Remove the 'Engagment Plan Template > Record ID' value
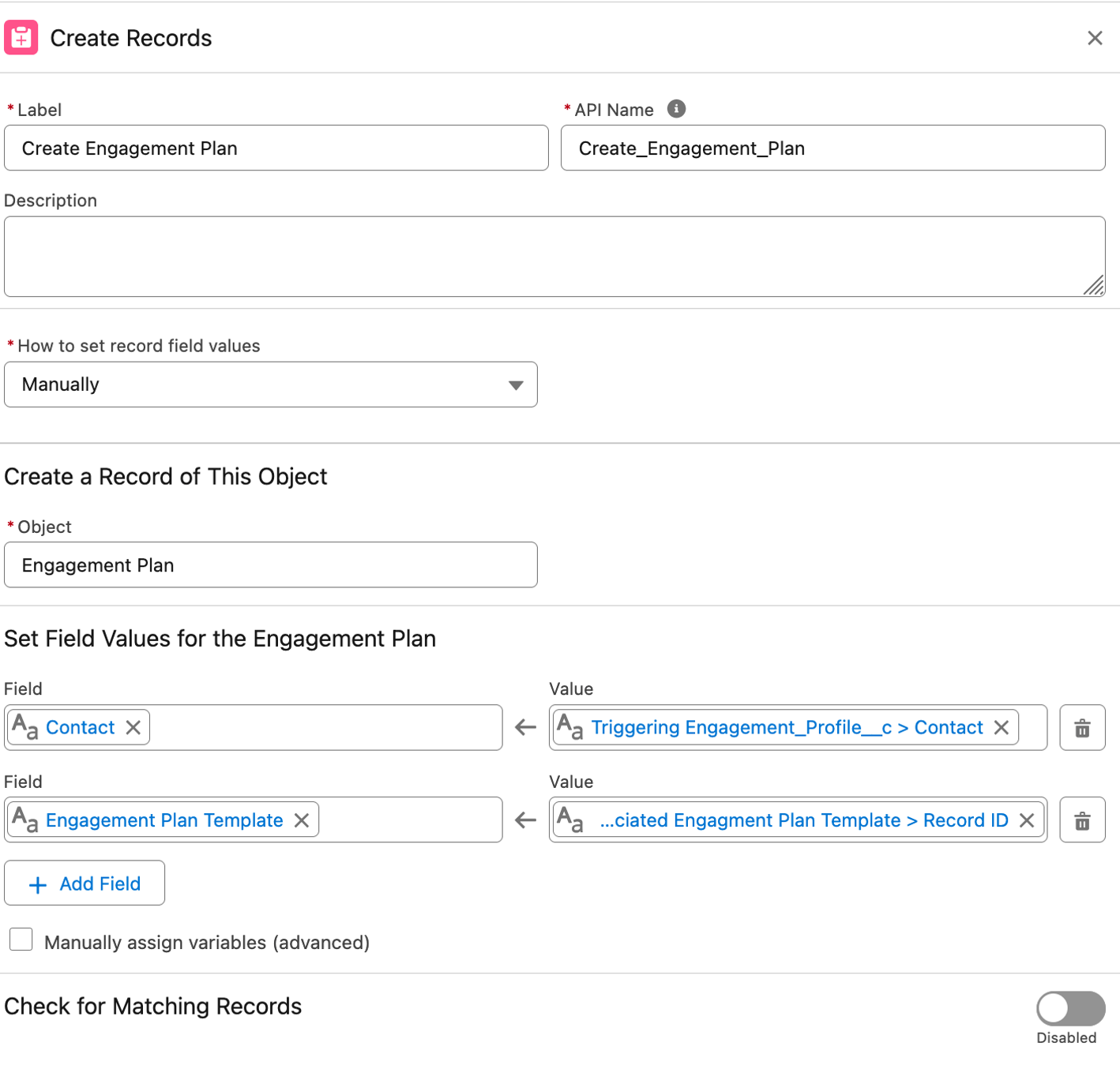This screenshot has height=1069, width=1120. tap(1027, 820)
